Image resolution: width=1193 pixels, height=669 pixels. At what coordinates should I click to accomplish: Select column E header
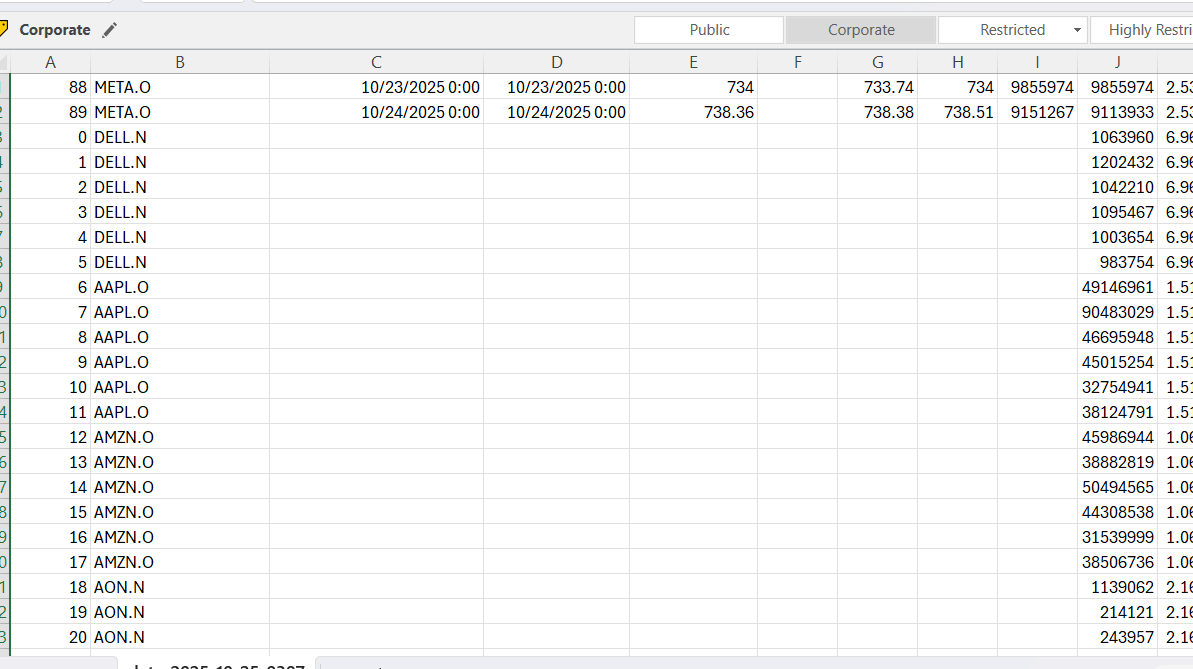[693, 62]
